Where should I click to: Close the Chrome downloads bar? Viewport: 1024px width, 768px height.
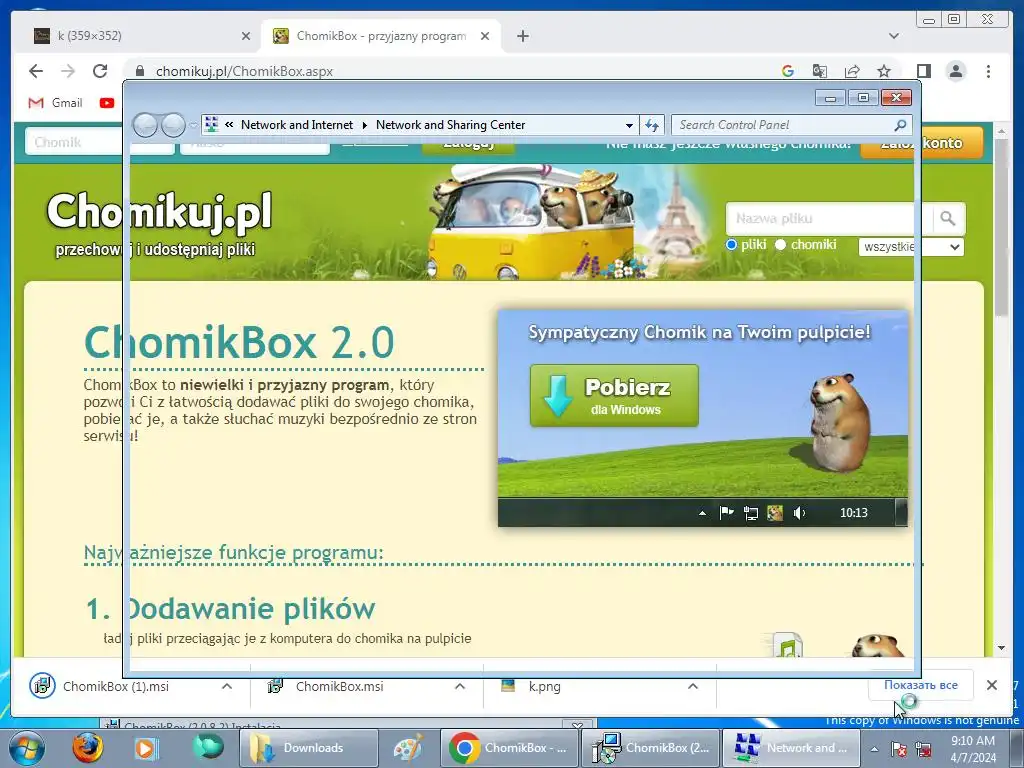pyautogui.click(x=992, y=685)
